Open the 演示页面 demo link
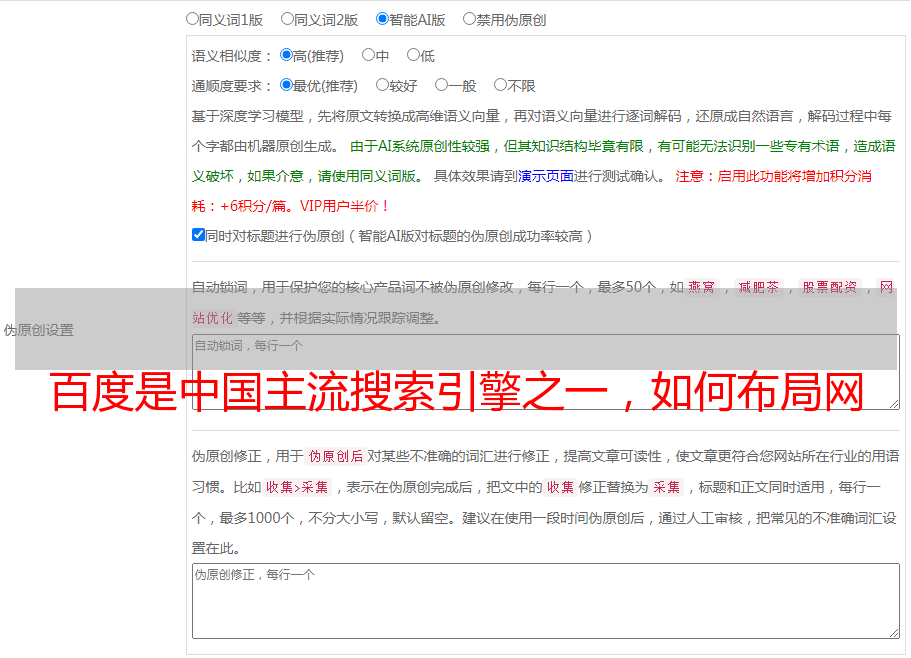The width and height of the screenshot is (911, 658). [546, 176]
